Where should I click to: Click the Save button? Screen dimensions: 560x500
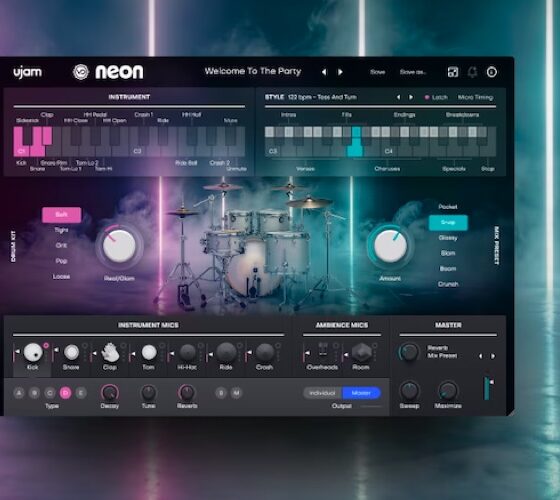coord(378,72)
